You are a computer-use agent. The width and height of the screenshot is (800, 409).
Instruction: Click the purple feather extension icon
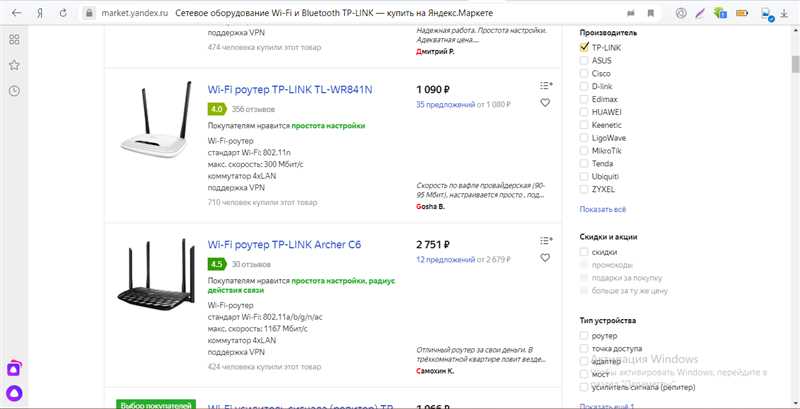pyautogui.click(x=701, y=13)
